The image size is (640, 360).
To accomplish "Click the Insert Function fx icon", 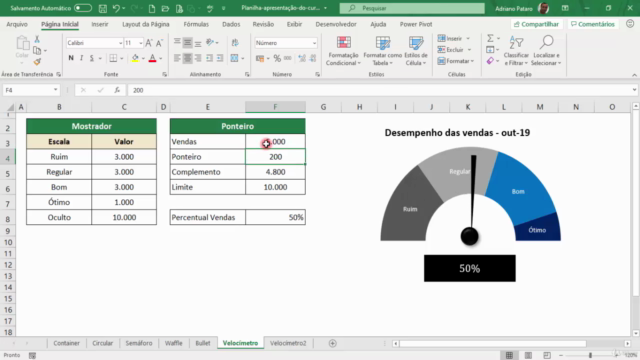I will 117,90.
